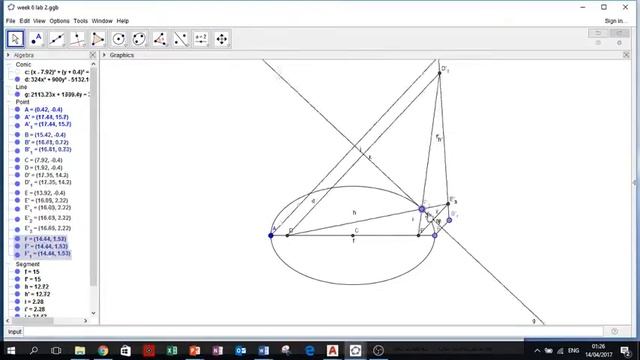640x360 pixels.
Task: Open Chrome from the taskbar
Action: pos(103,350)
